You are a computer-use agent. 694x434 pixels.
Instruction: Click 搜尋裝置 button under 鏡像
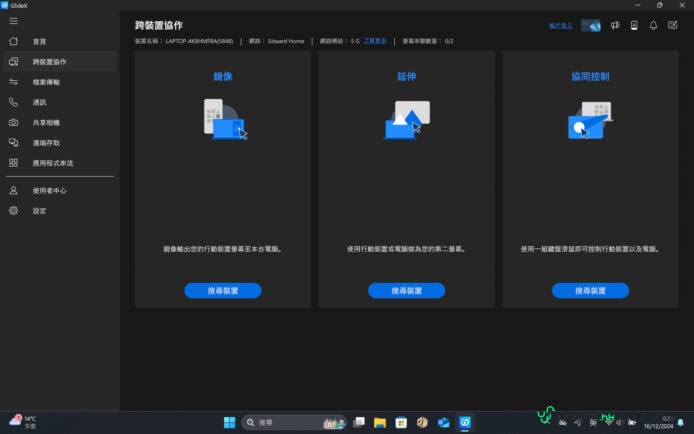tap(222, 290)
